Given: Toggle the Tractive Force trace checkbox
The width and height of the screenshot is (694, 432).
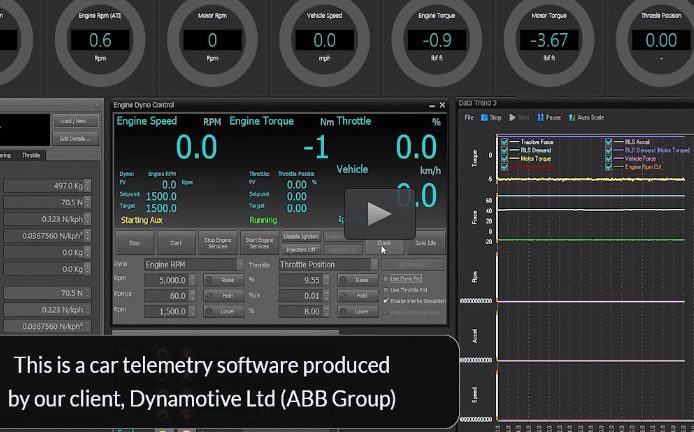Looking at the screenshot, I should click(x=504, y=142).
